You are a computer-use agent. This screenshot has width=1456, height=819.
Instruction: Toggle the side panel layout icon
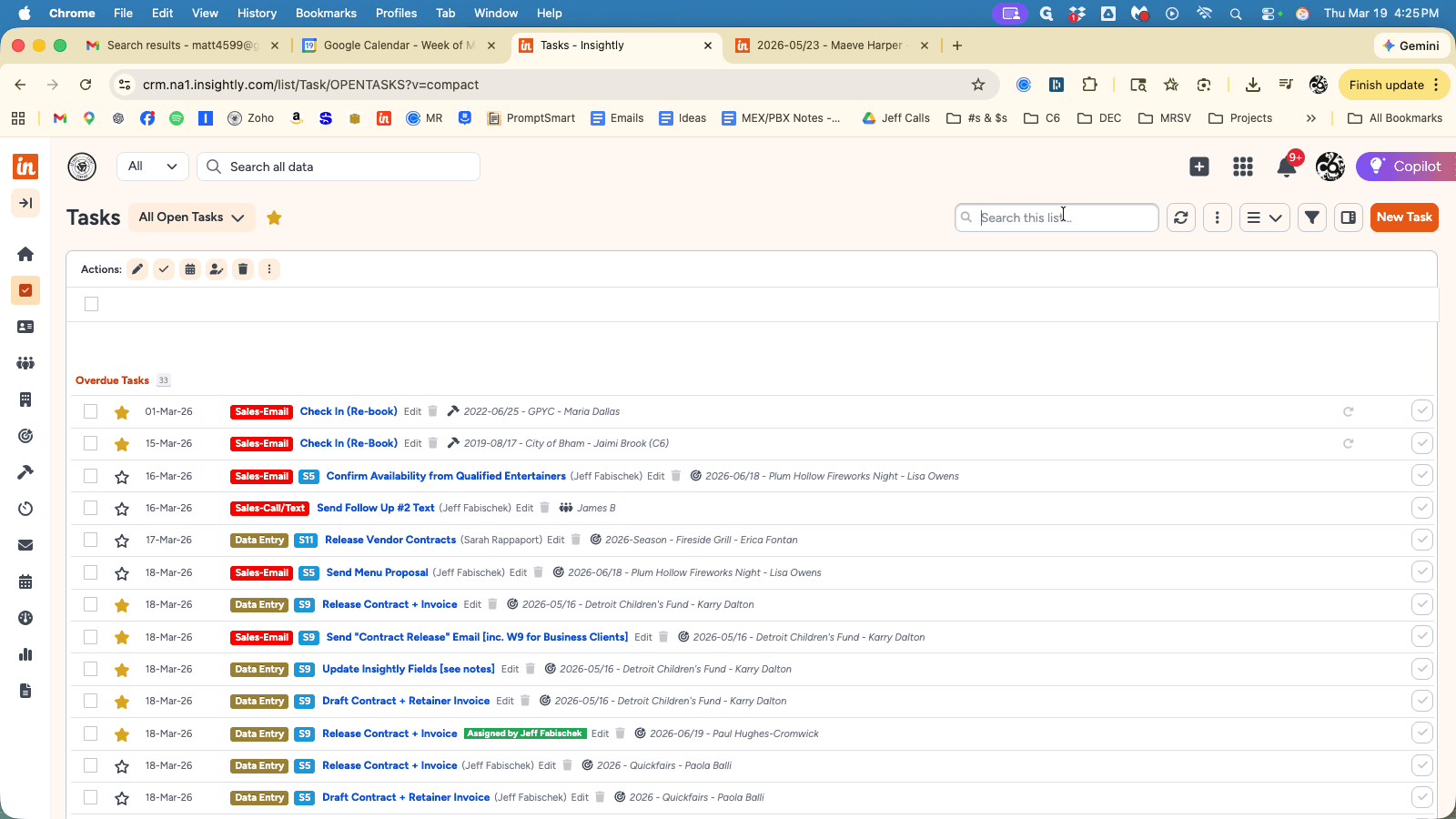coord(1349,217)
